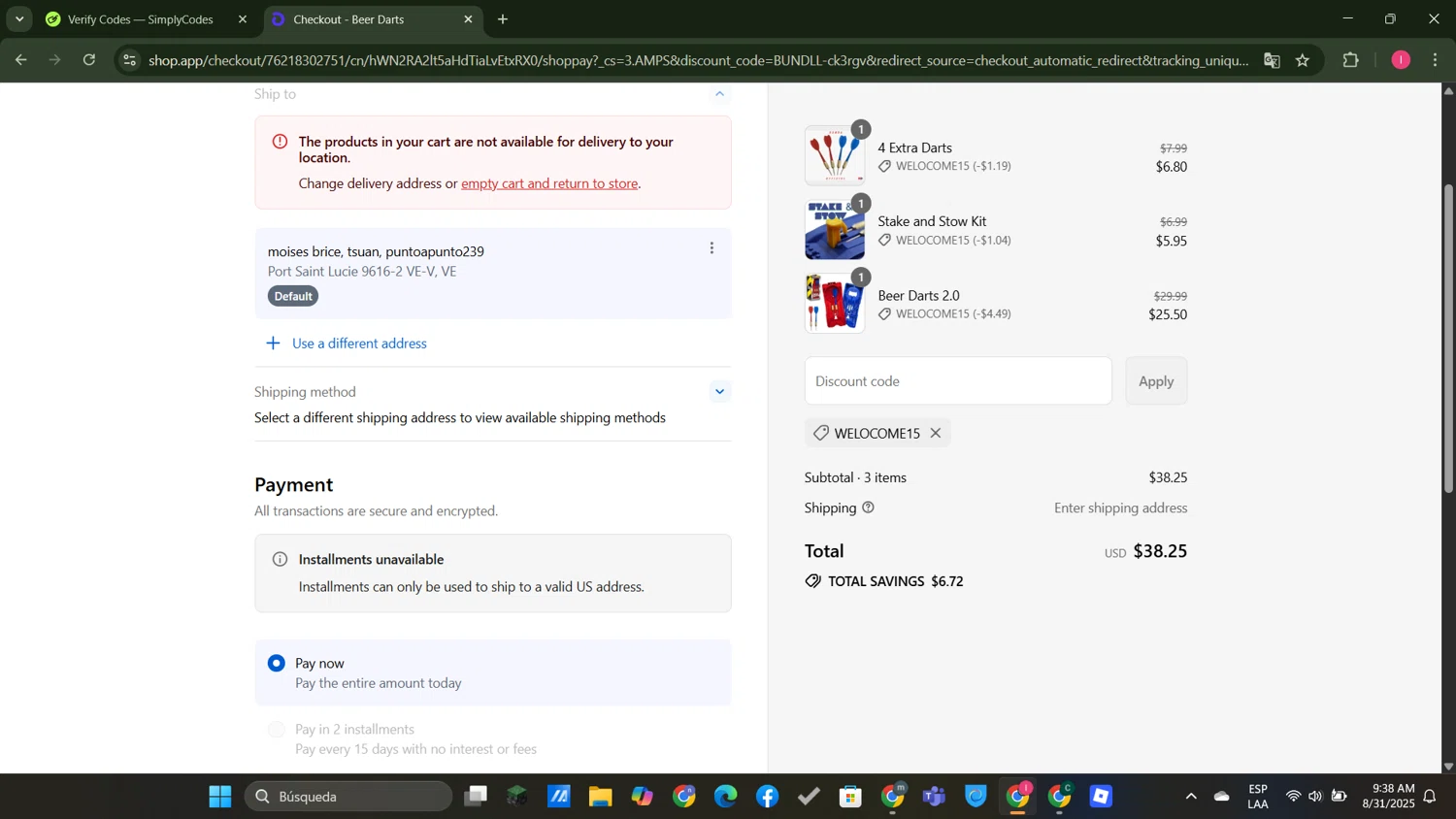Open the notifications bell in the taskbar
The height and width of the screenshot is (819, 1456).
click(x=1430, y=797)
